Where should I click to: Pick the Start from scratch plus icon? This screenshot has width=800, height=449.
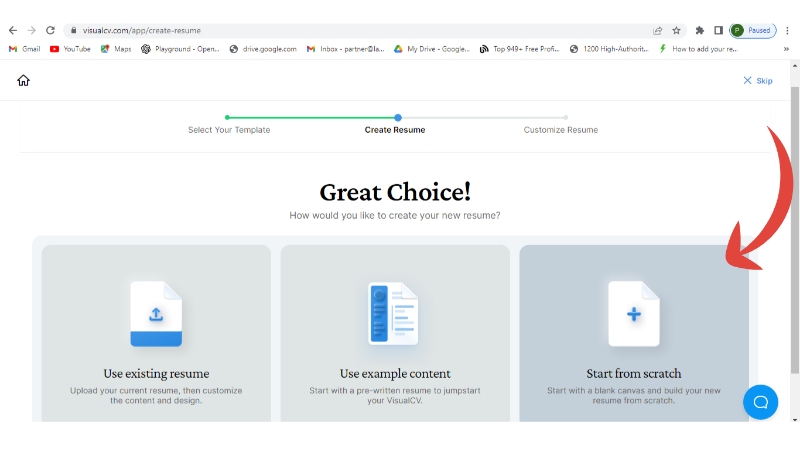[x=634, y=314]
